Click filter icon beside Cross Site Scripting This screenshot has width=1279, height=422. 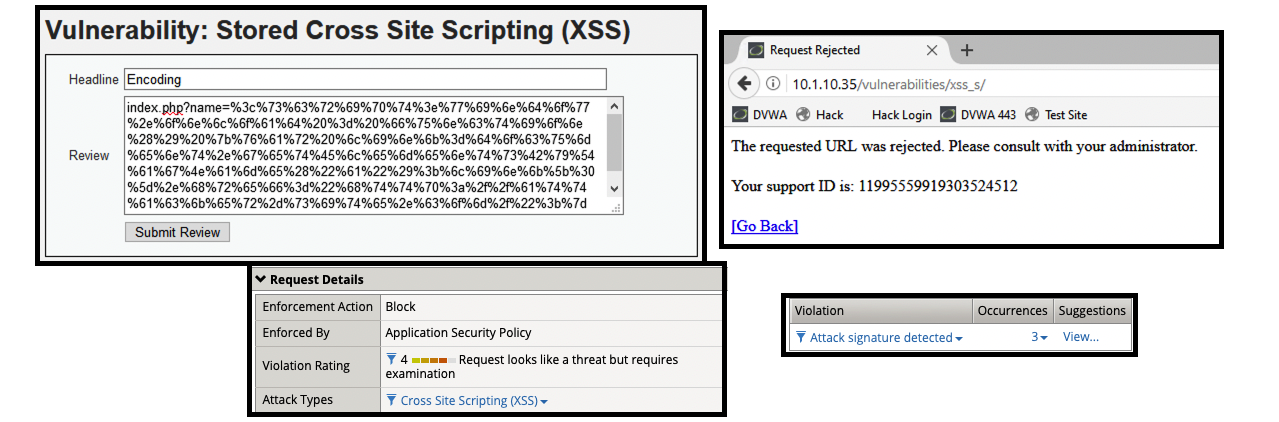point(391,401)
